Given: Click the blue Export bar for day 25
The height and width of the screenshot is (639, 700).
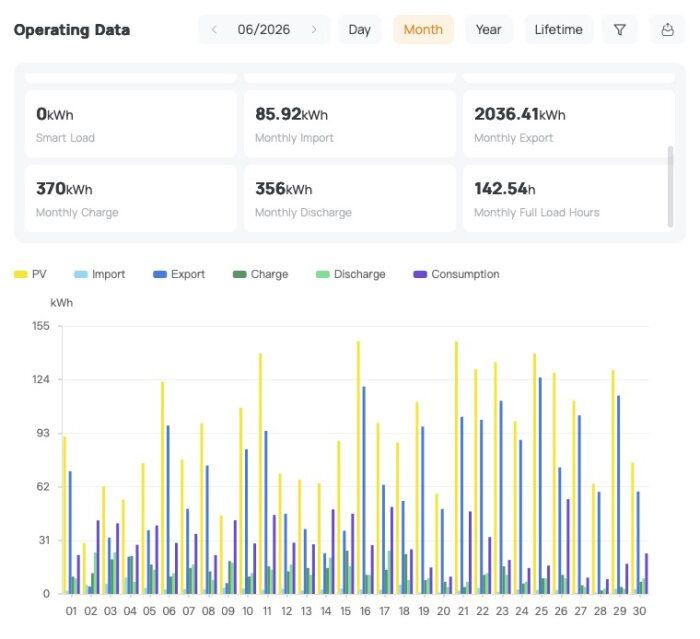Looking at the screenshot, I should coord(540,485).
